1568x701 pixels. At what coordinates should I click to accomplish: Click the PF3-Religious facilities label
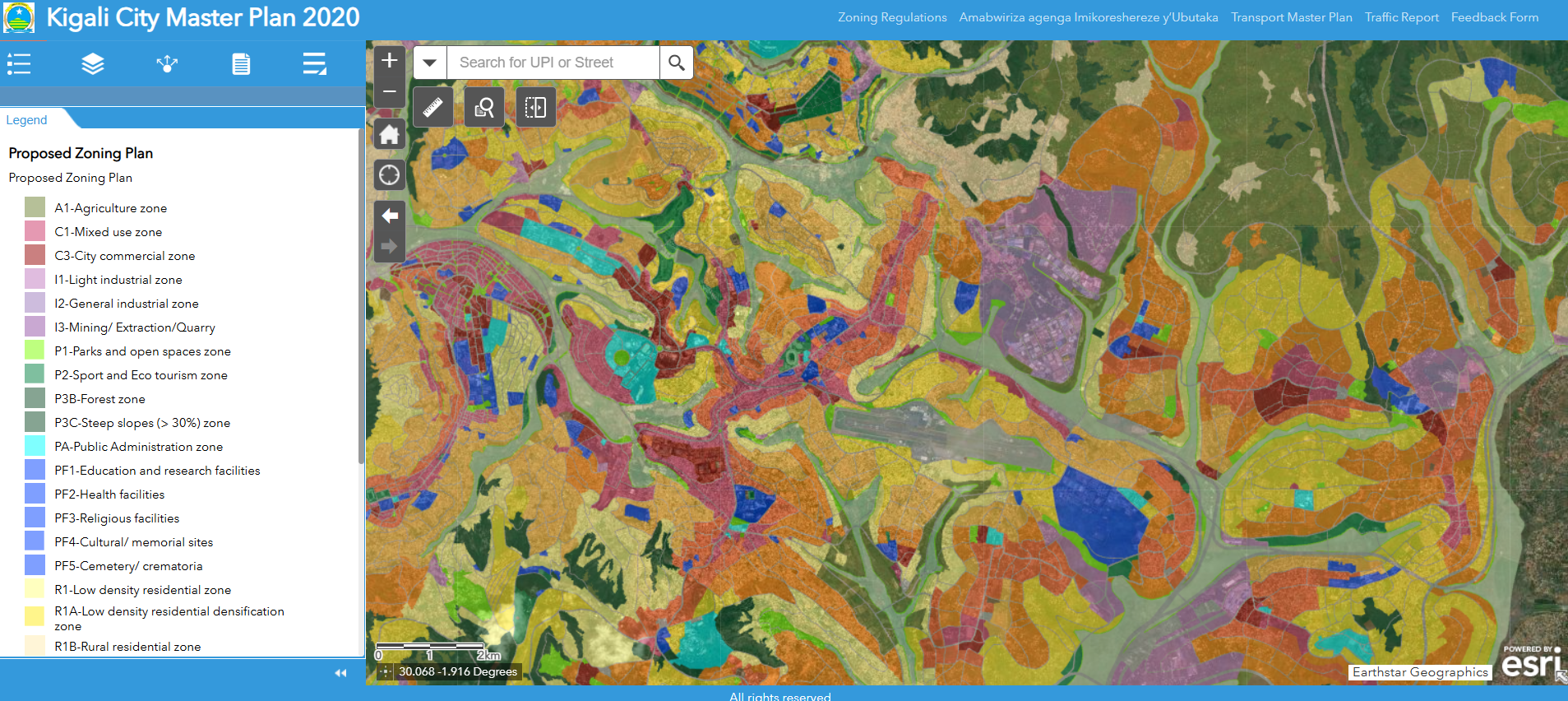click(117, 518)
